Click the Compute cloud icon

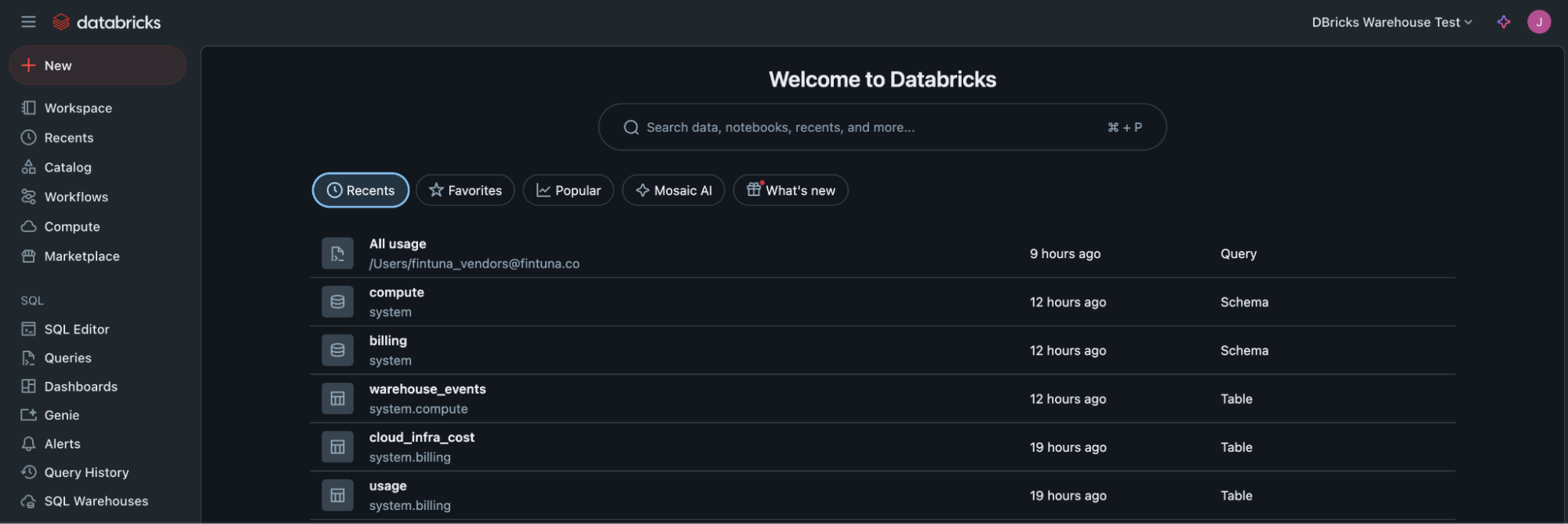click(28, 226)
